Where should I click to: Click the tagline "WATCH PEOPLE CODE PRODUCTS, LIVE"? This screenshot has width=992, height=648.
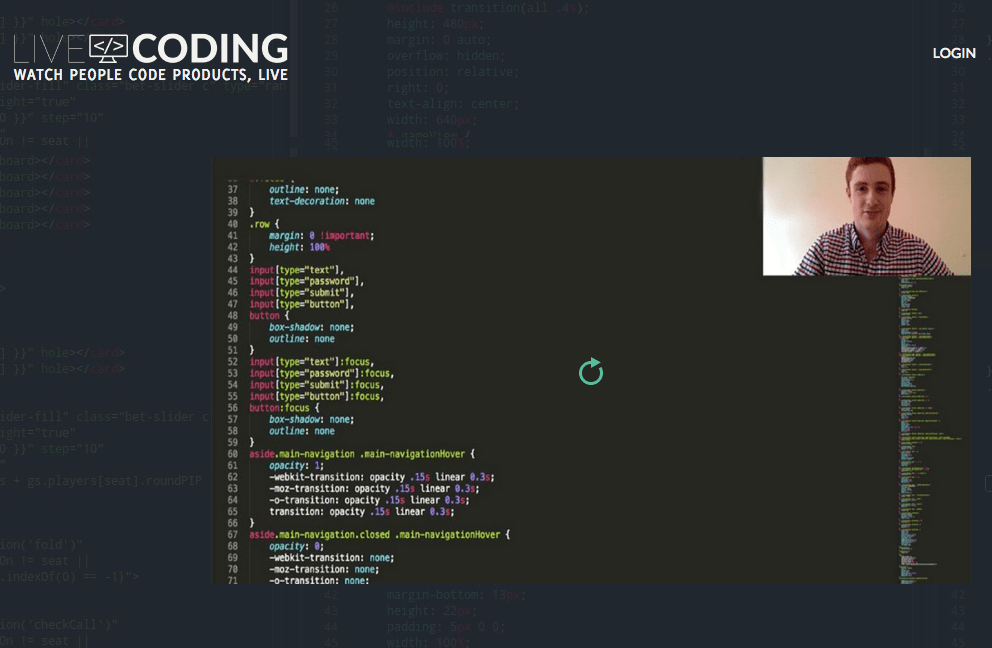[151, 75]
